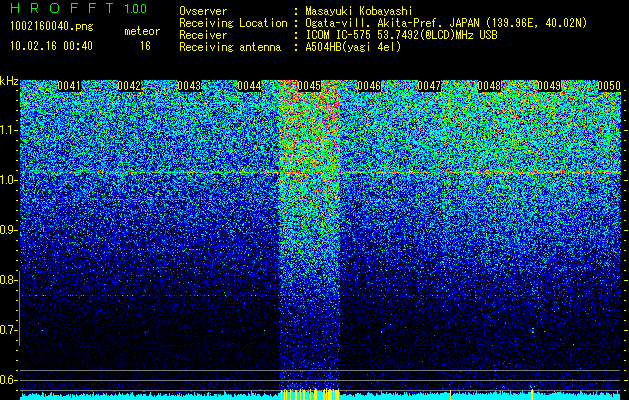629x400 pixels.
Task: Click the meteor label
Action: pyautogui.click(x=142, y=31)
